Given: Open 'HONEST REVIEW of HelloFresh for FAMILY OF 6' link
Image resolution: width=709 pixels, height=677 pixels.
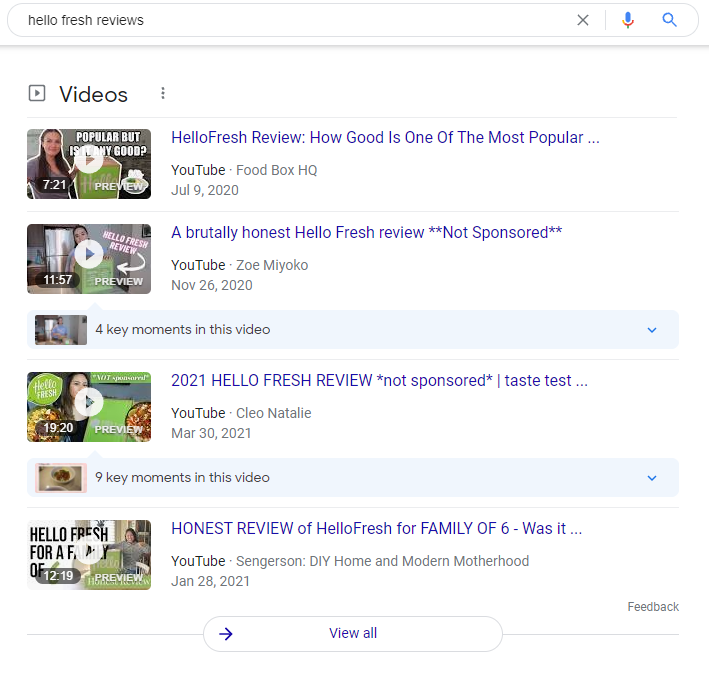Looking at the screenshot, I should point(376,528).
